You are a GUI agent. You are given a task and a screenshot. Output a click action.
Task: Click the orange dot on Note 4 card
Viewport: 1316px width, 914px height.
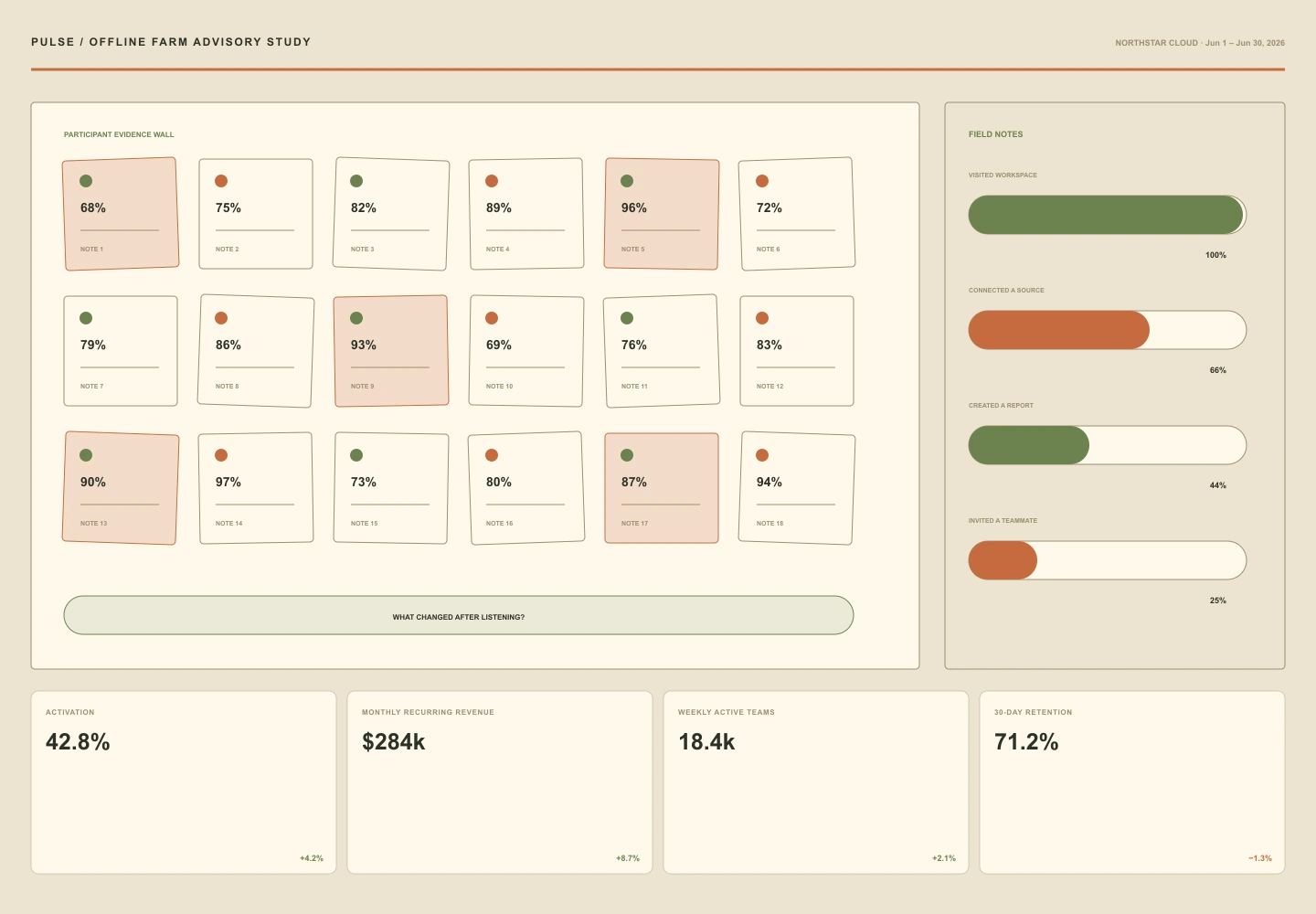[492, 181]
